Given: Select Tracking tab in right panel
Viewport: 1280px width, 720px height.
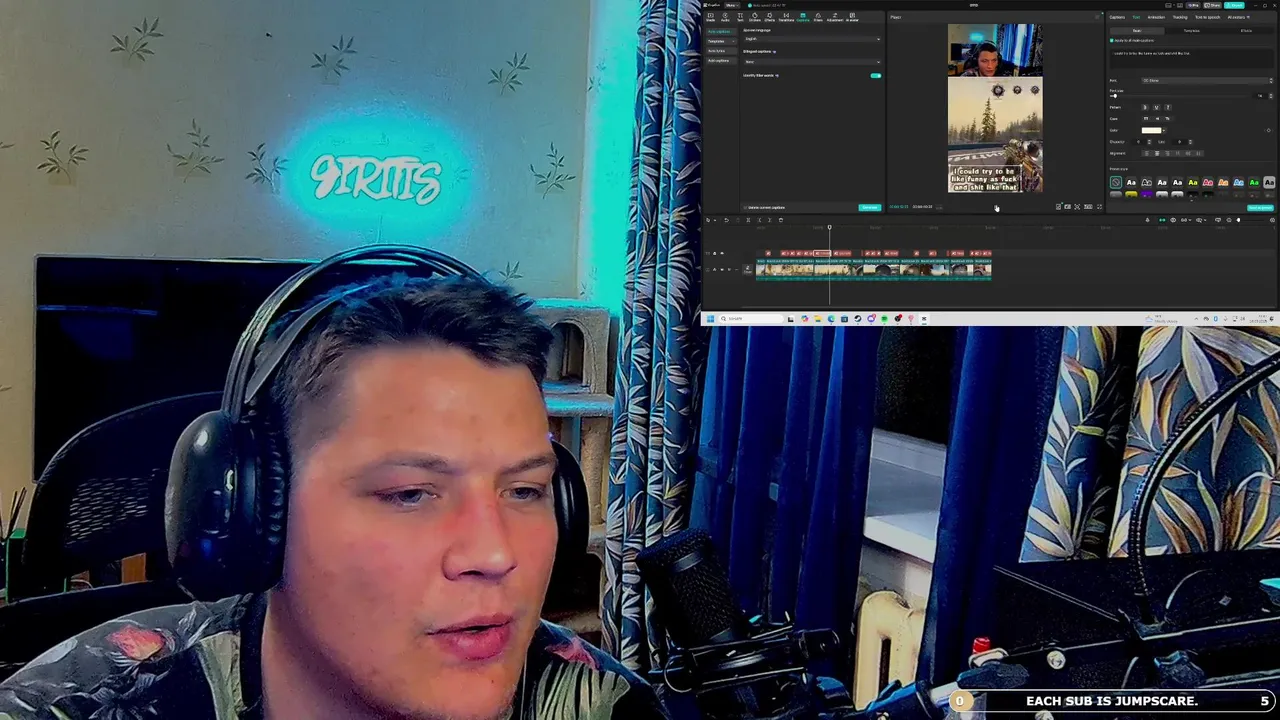Looking at the screenshot, I should pos(1180,17).
